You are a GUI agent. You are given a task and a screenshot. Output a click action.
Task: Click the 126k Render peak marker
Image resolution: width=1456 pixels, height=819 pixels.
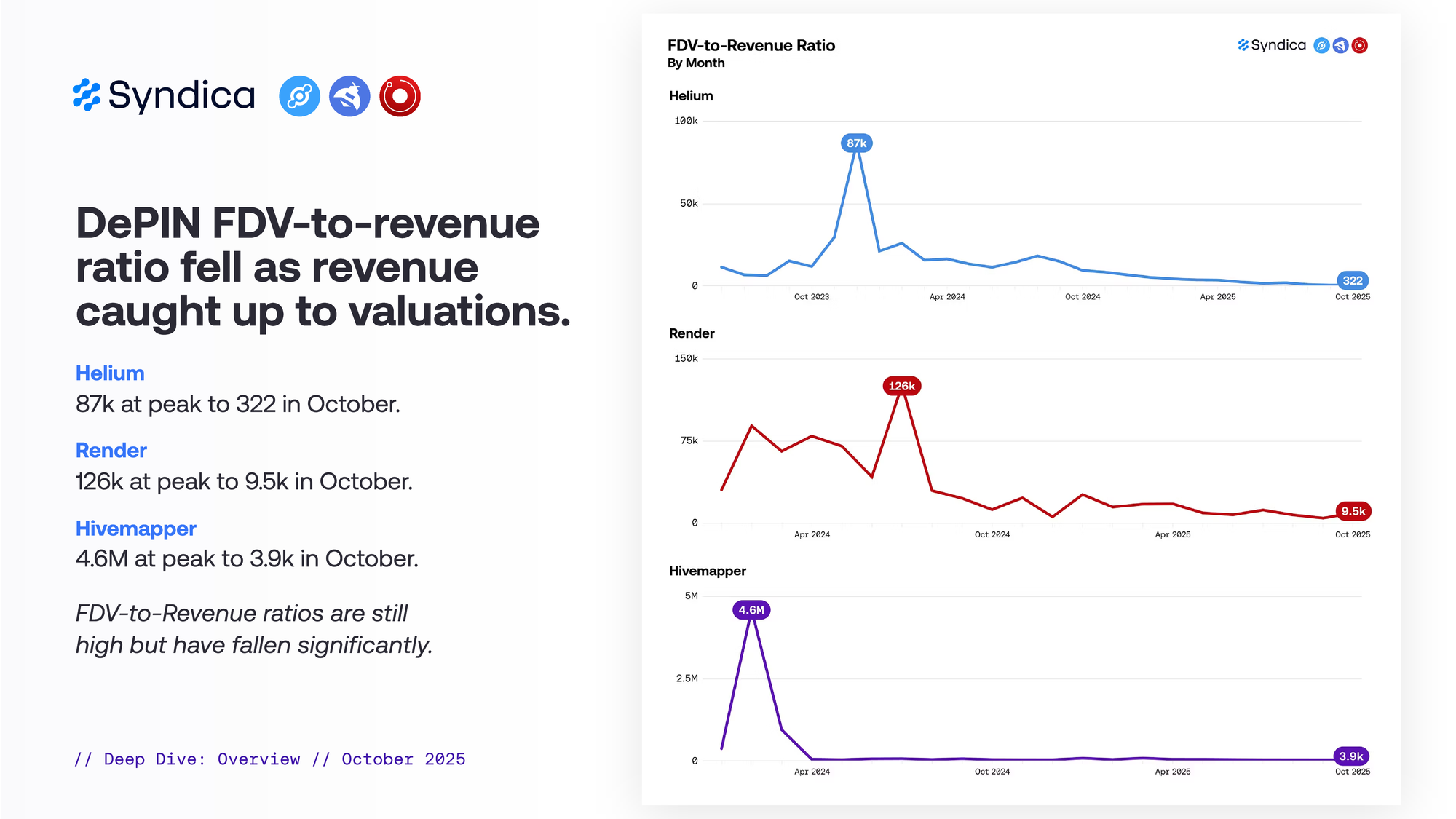tap(901, 386)
